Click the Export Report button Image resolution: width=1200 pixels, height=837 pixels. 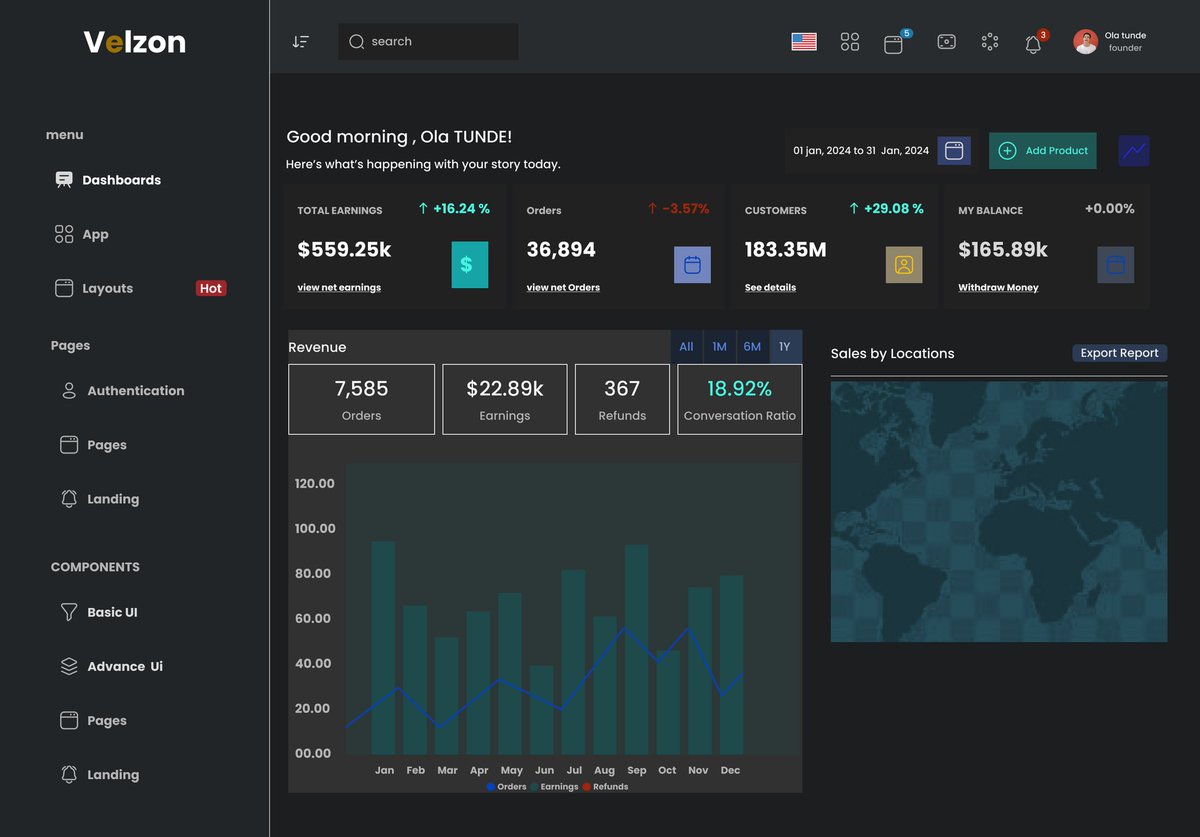click(x=1119, y=353)
